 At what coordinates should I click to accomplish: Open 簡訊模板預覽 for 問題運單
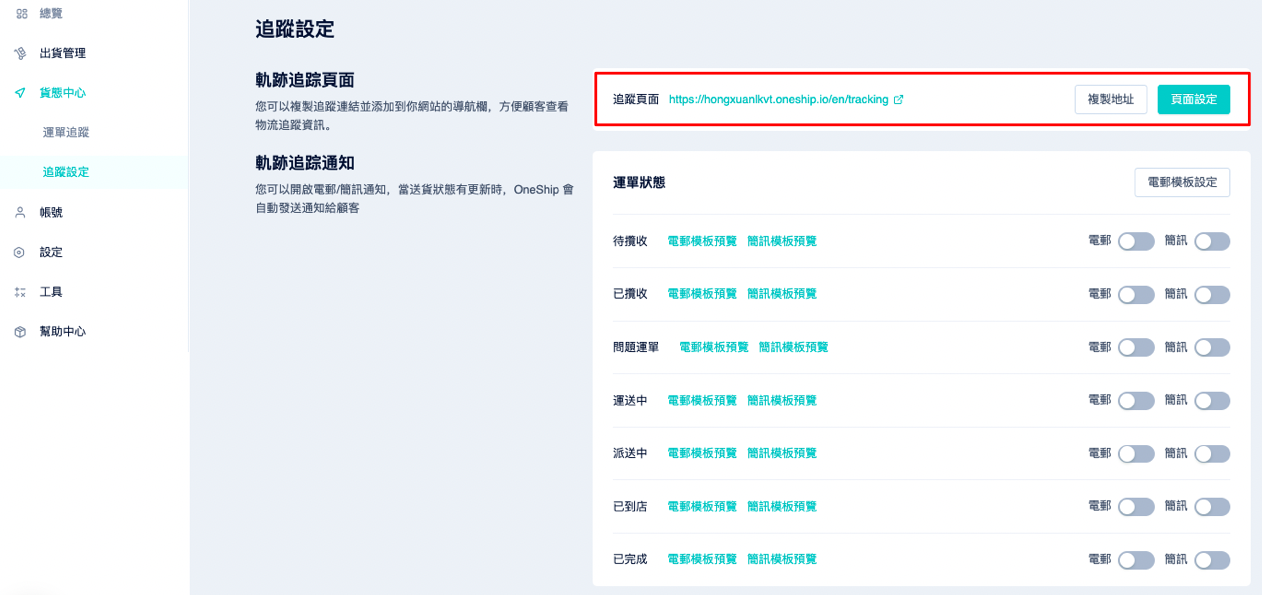tap(794, 347)
